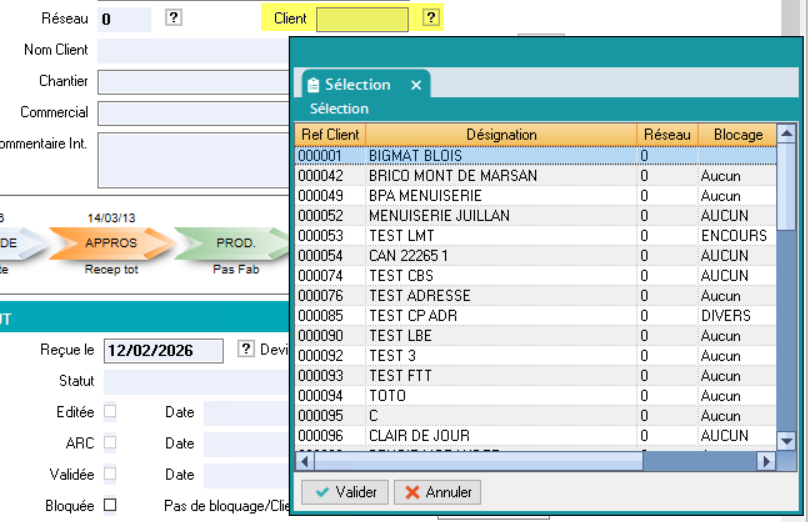Click the Chantier input field
808x522 pixels.
(194, 82)
